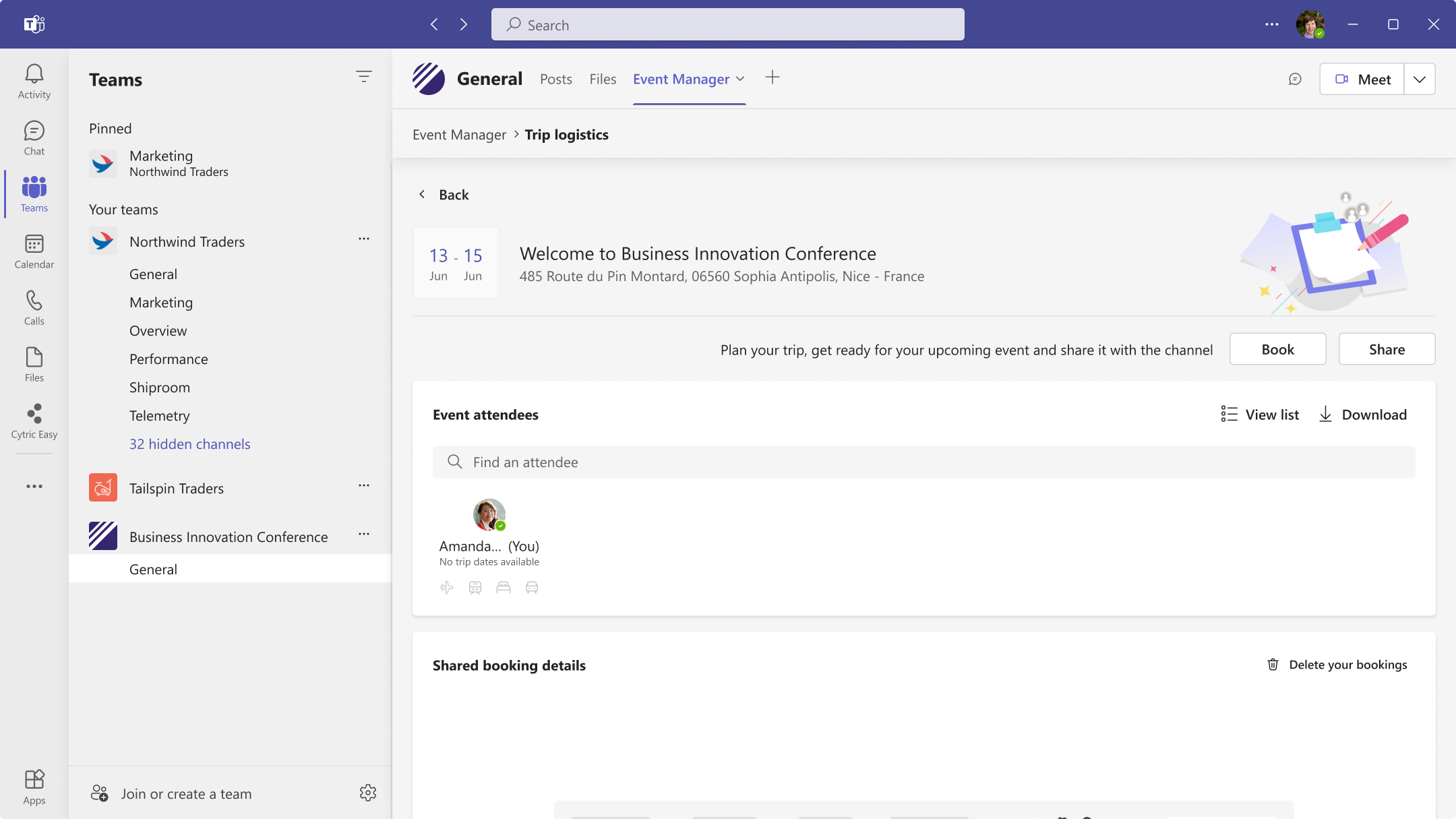Screen dimensions: 1456x819
Task: Open the Calendar app icon
Action: (34, 251)
